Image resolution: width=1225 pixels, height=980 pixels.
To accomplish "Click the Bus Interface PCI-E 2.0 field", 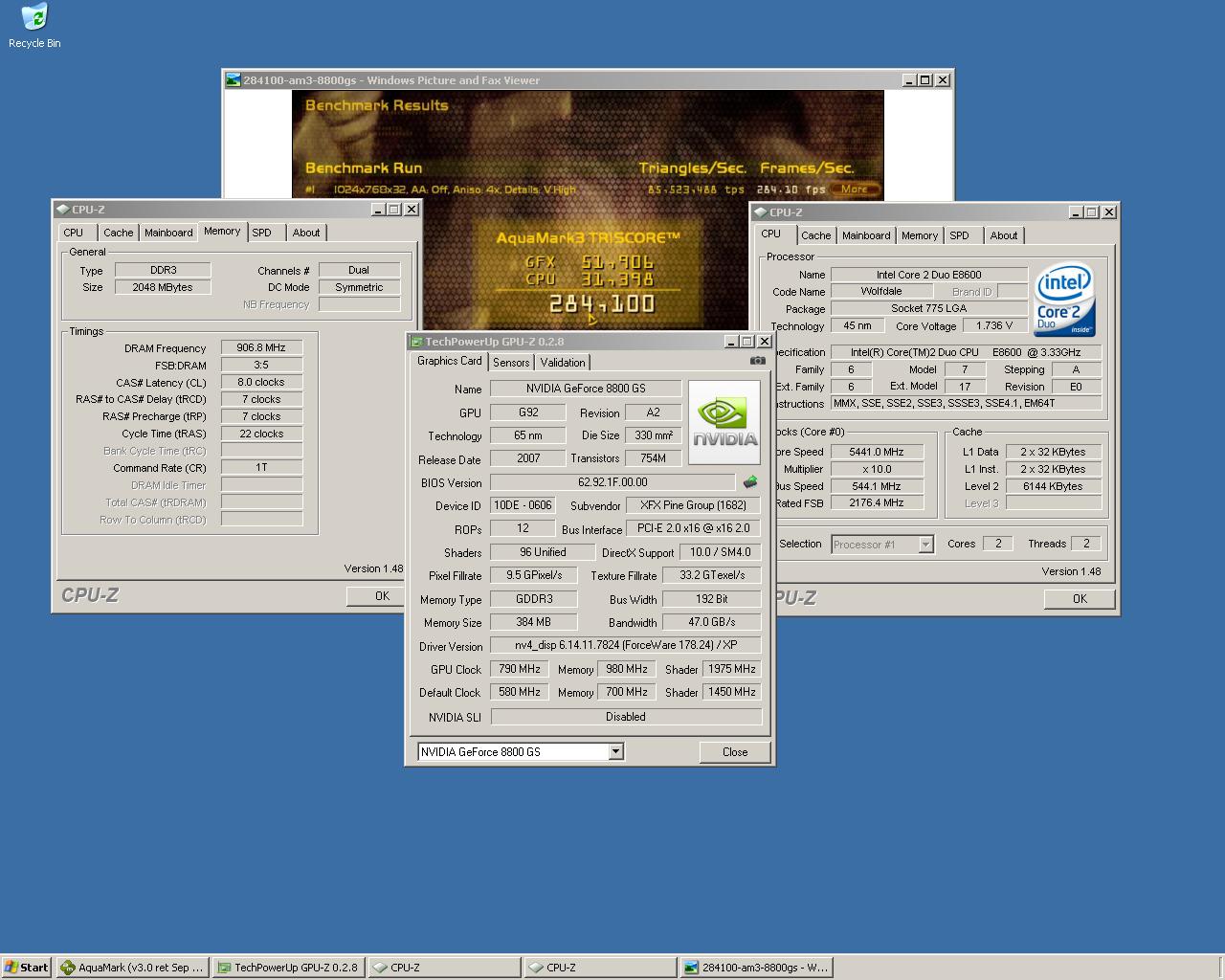I will [694, 528].
